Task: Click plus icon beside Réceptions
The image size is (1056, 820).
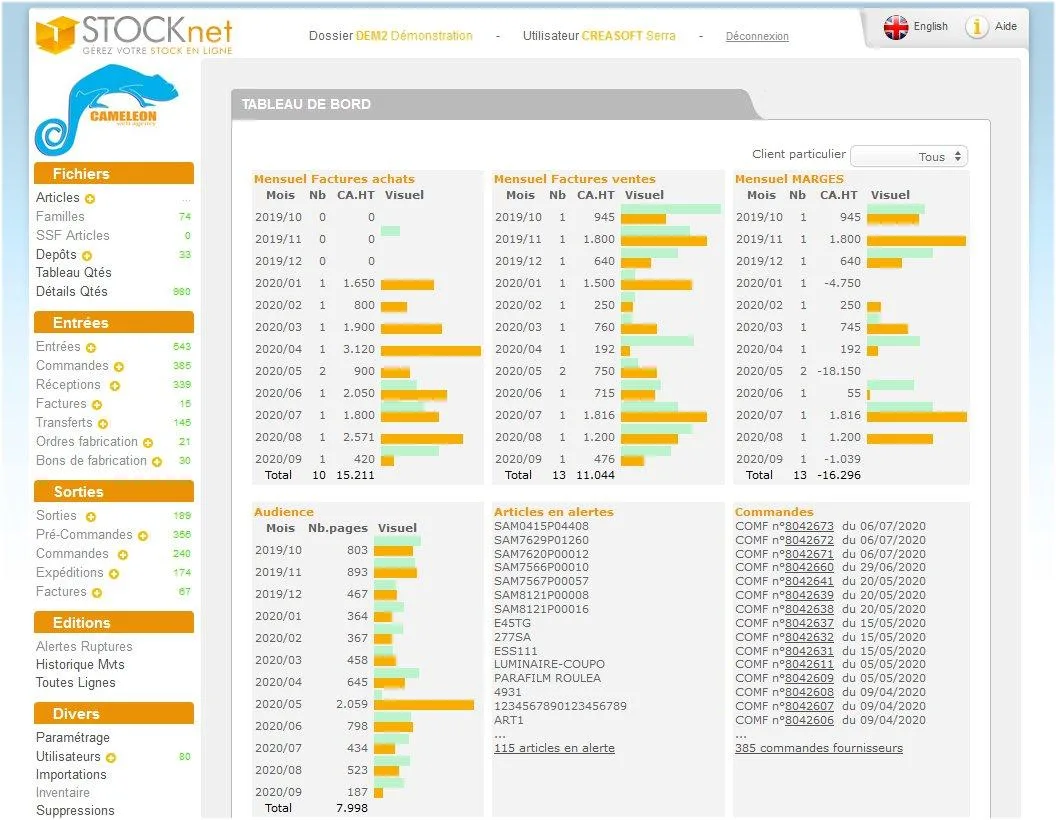Action: (114, 386)
